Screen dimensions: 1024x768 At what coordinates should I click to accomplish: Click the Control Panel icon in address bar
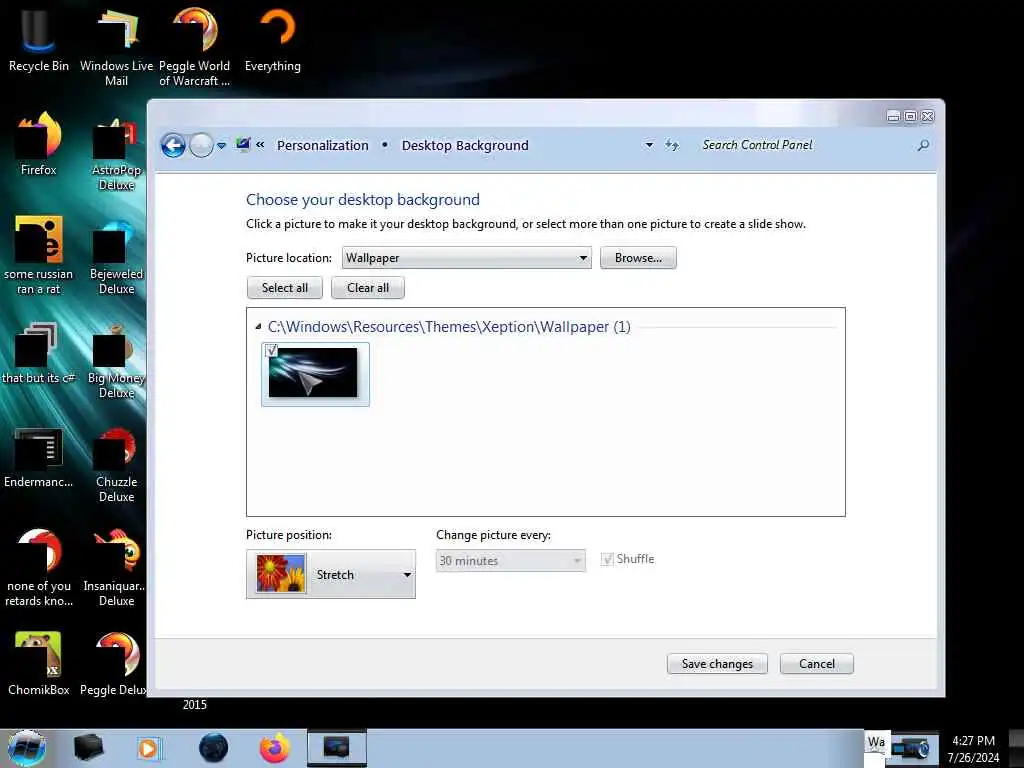(243, 144)
